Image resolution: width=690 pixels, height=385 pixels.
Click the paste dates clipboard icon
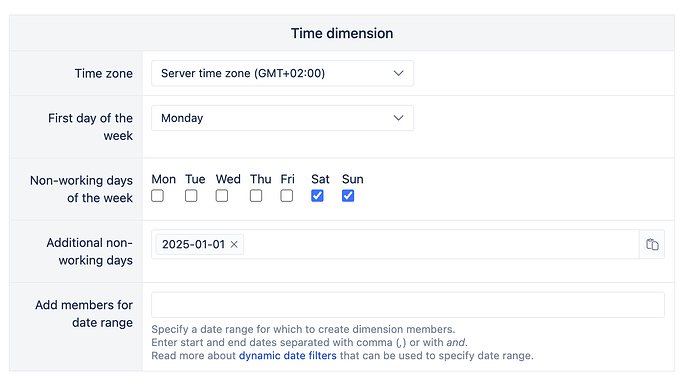click(652, 244)
